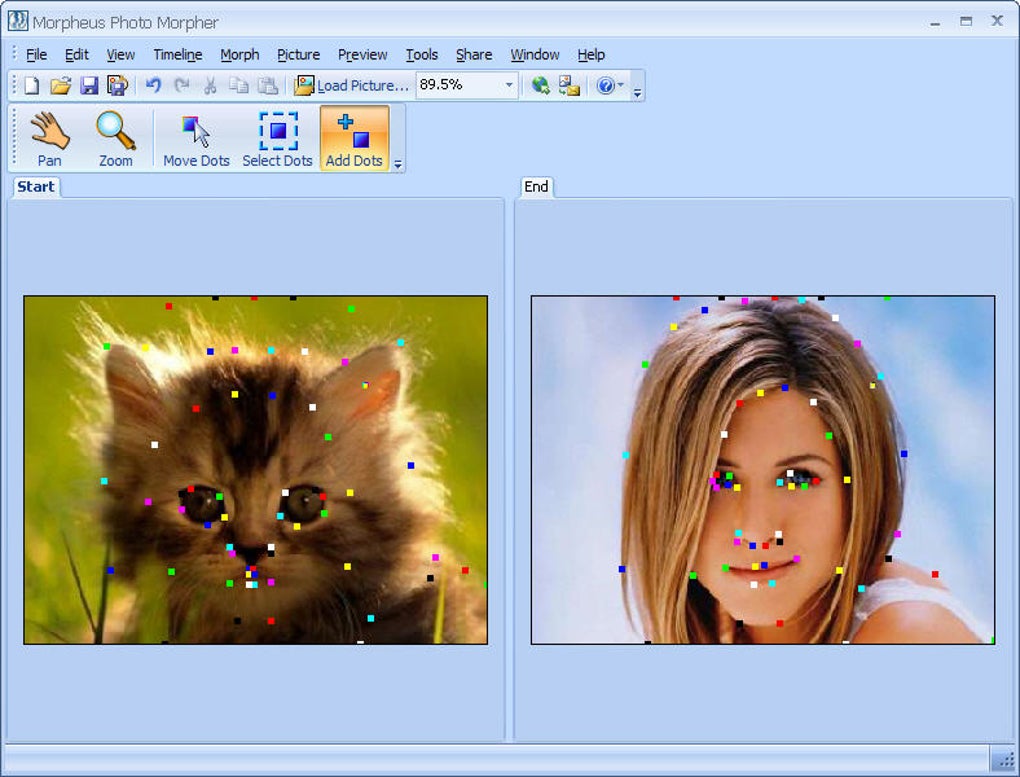Open the Tools menu

(x=422, y=55)
